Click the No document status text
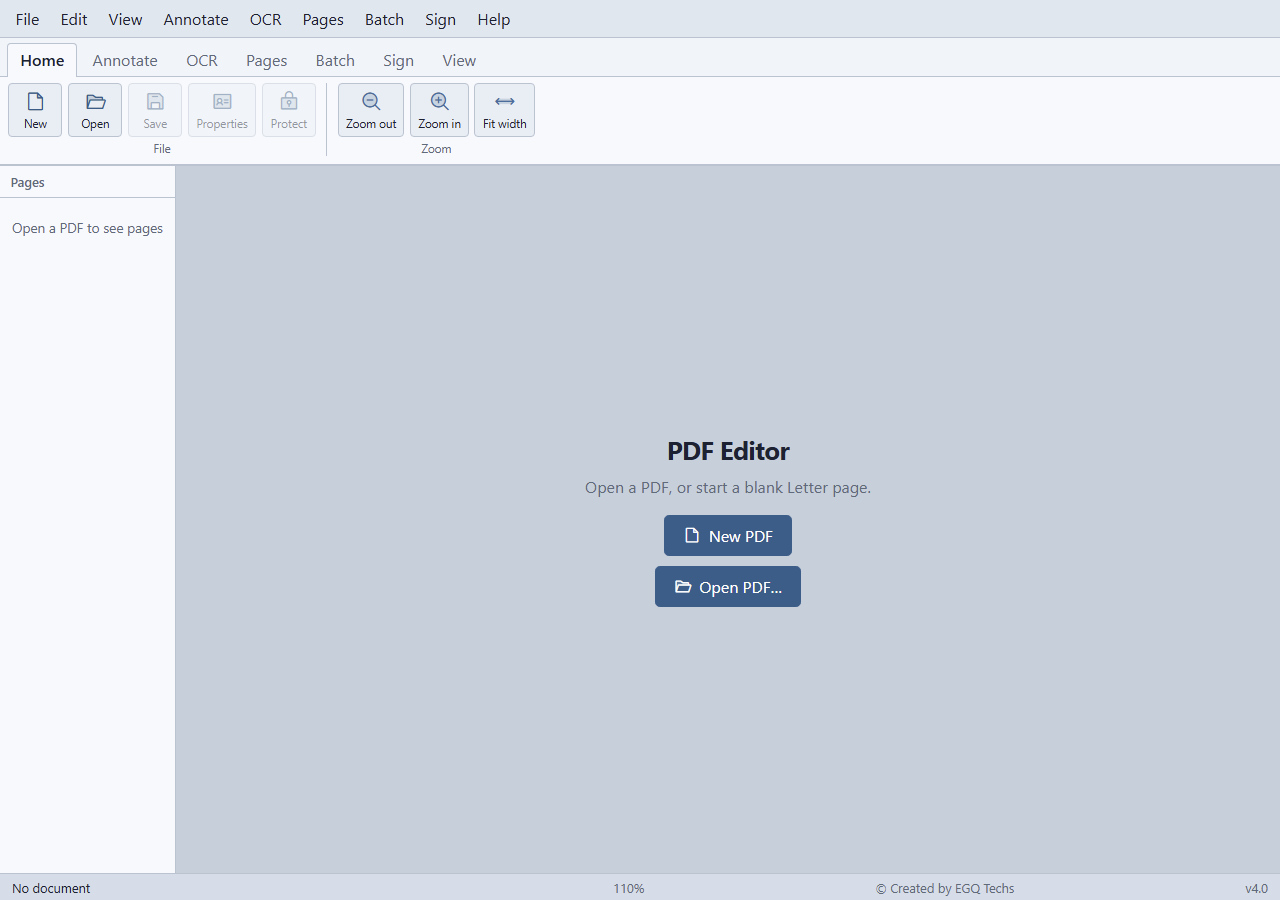This screenshot has height=900, width=1280. tap(51, 888)
